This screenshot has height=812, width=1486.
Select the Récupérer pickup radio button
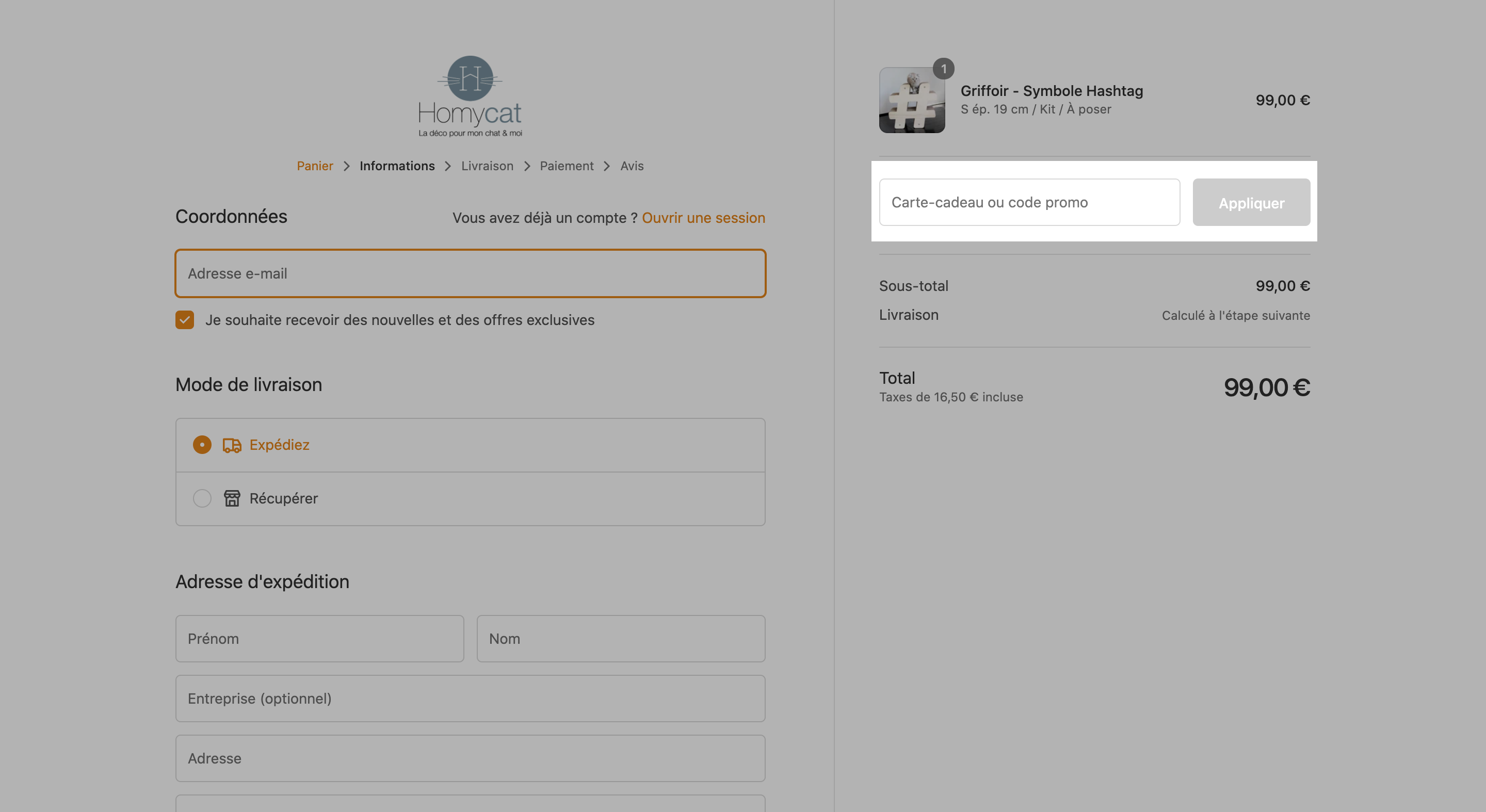point(202,498)
